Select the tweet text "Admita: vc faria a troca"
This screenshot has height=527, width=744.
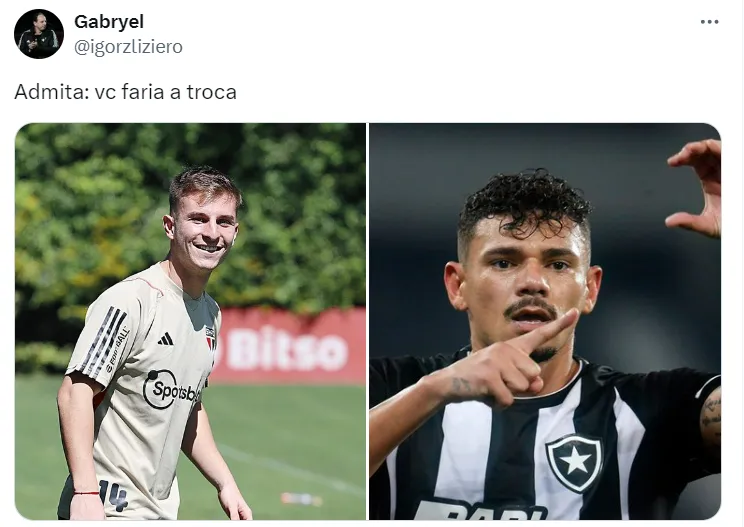pyautogui.click(x=125, y=92)
